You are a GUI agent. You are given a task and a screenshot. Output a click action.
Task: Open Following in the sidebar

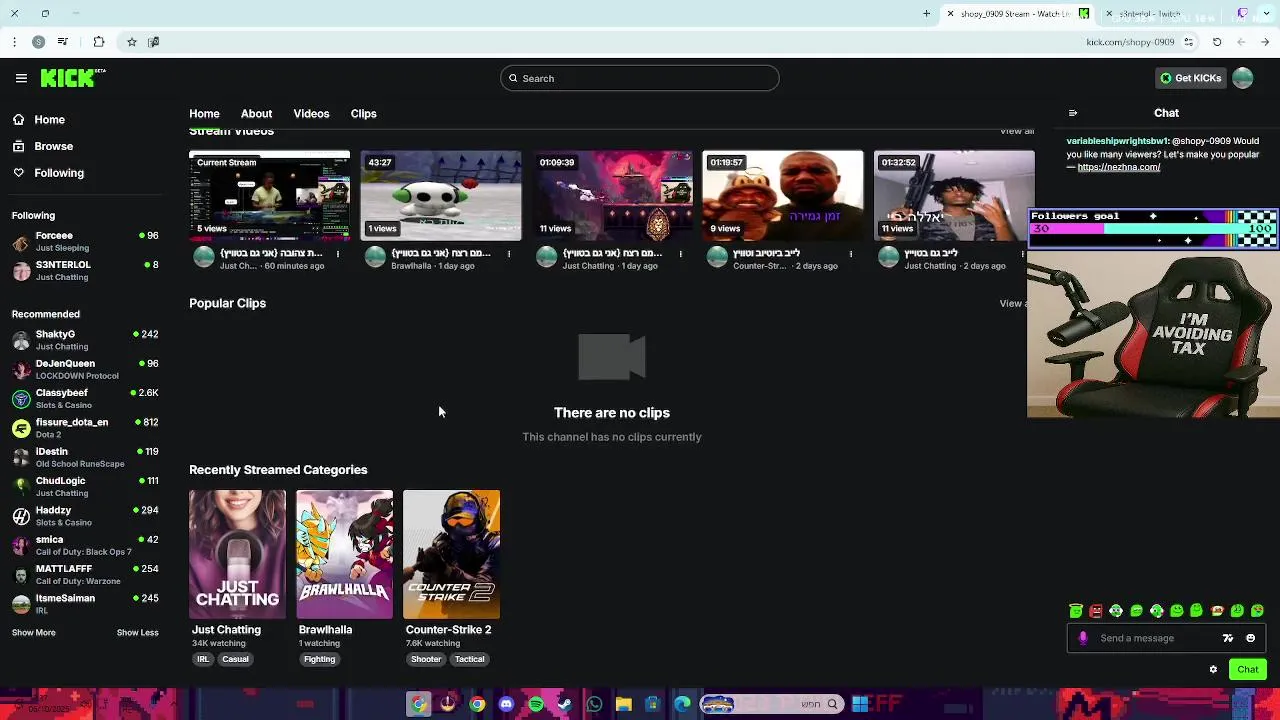(59, 173)
